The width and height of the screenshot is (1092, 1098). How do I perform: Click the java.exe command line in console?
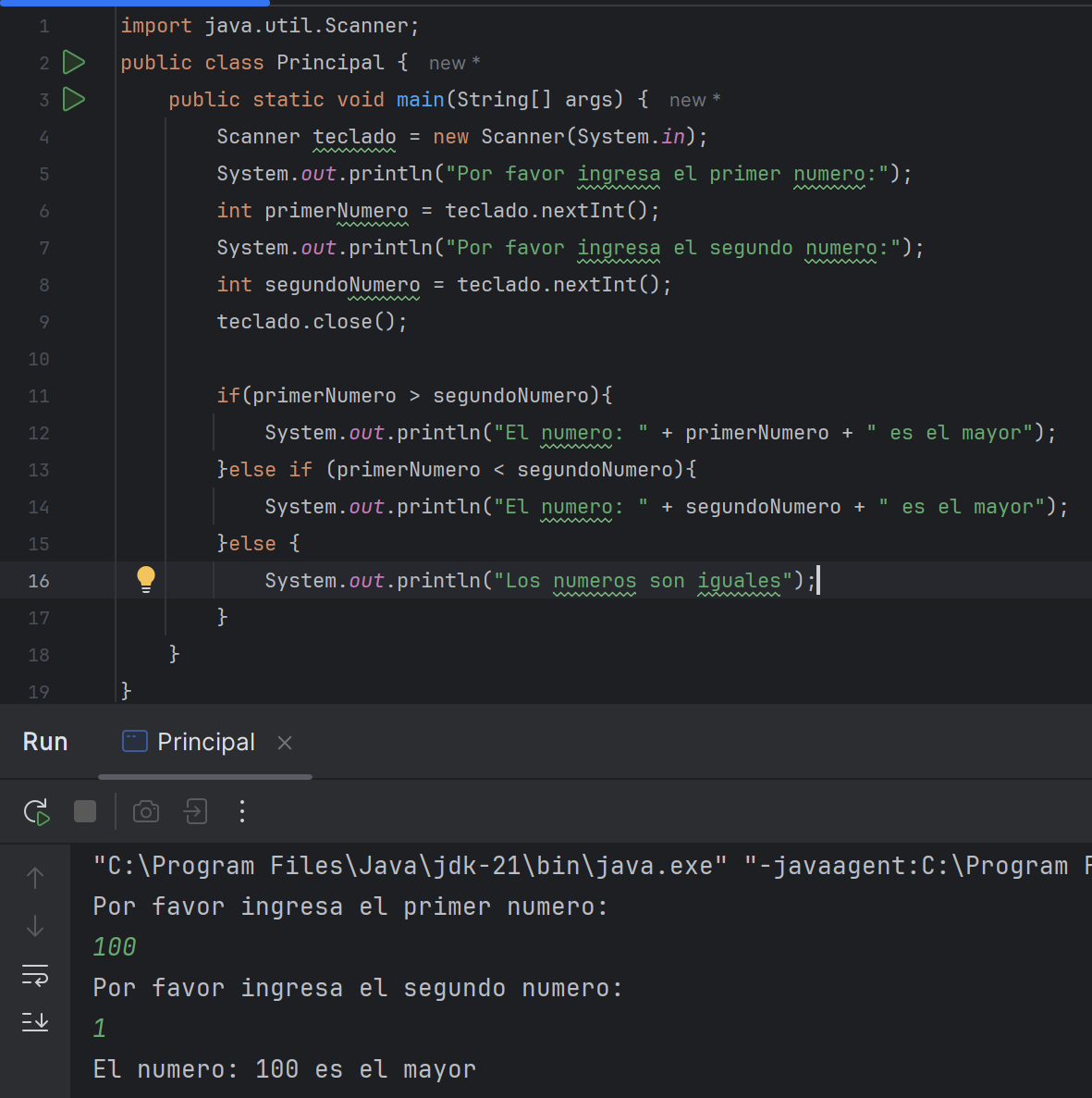tap(592, 866)
